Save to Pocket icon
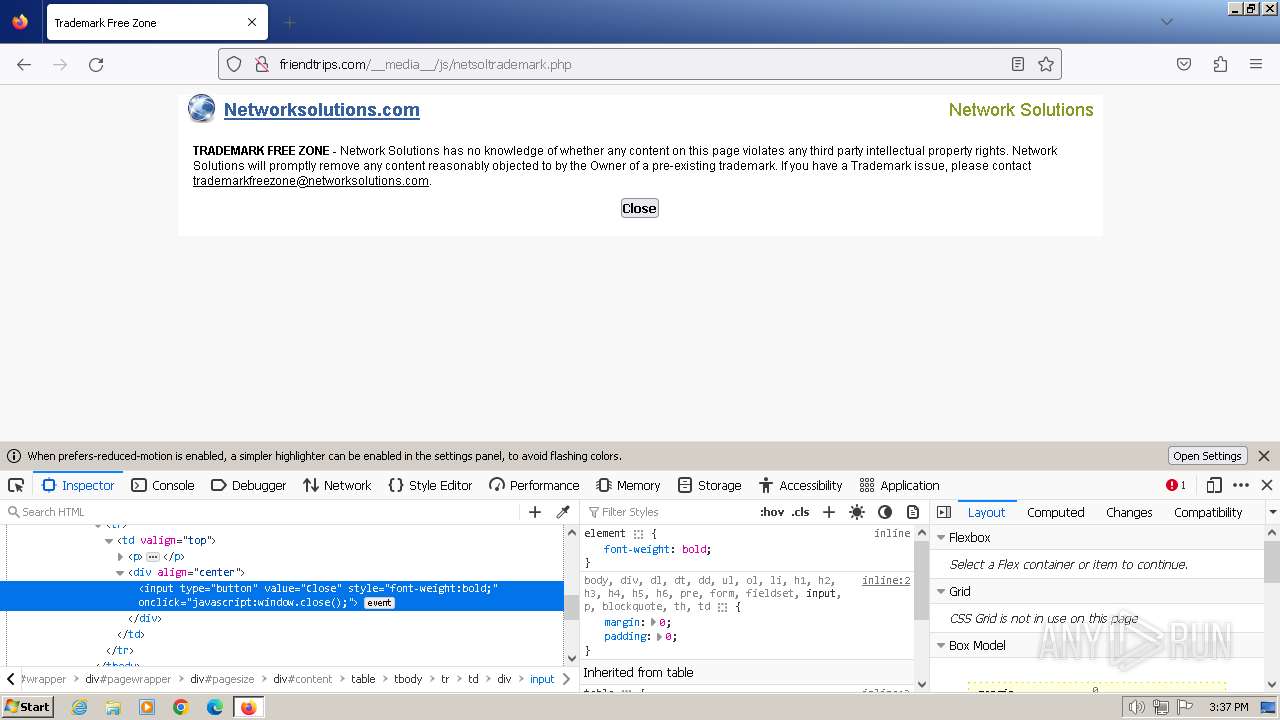 click(1184, 64)
